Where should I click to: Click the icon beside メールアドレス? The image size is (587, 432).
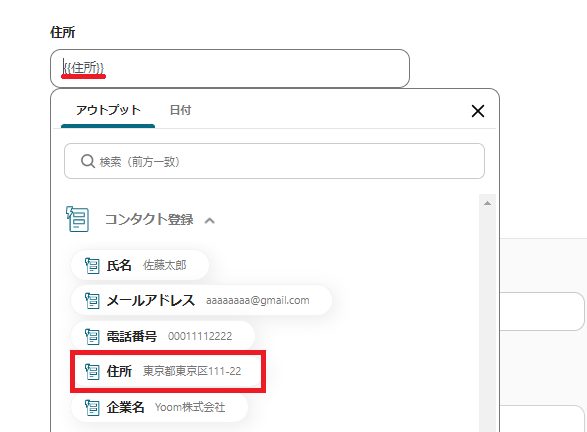pyautogui.click(x=92, y=301)
